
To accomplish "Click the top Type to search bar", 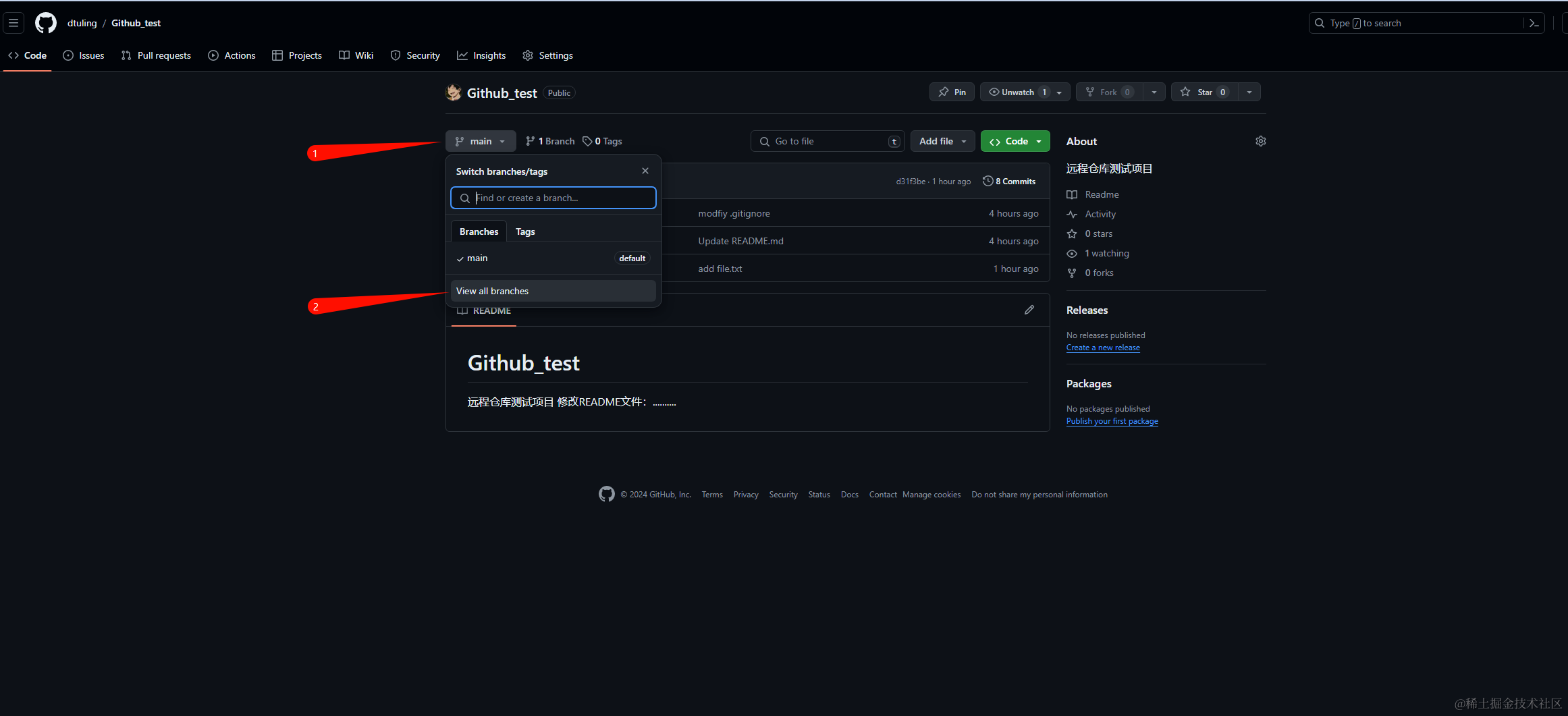I will pos(1426,23).
